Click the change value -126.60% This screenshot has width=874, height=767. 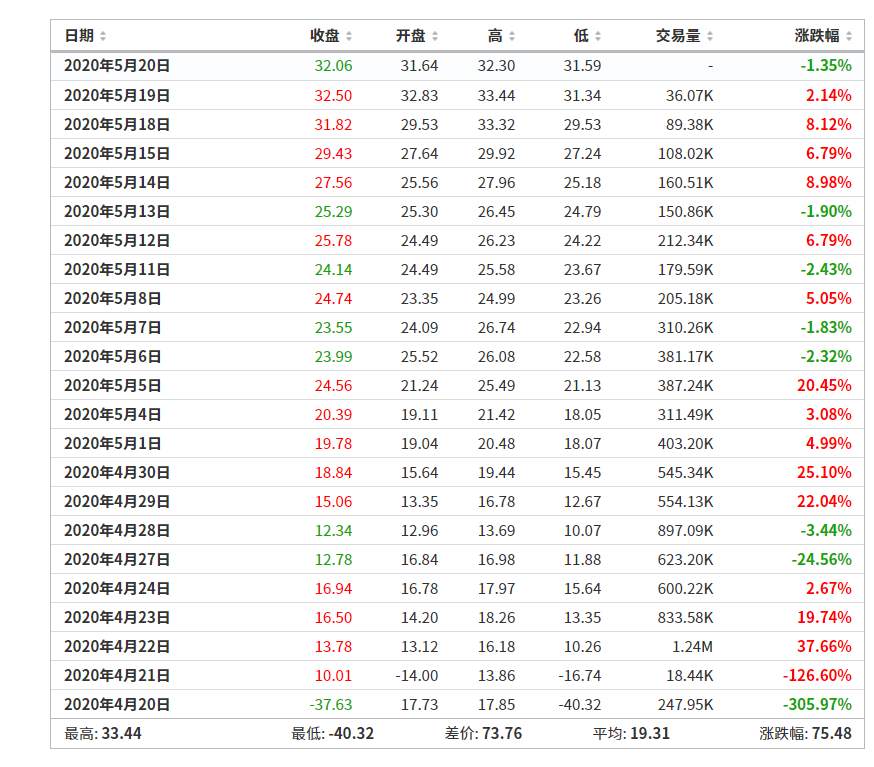[x=817, y=675]
